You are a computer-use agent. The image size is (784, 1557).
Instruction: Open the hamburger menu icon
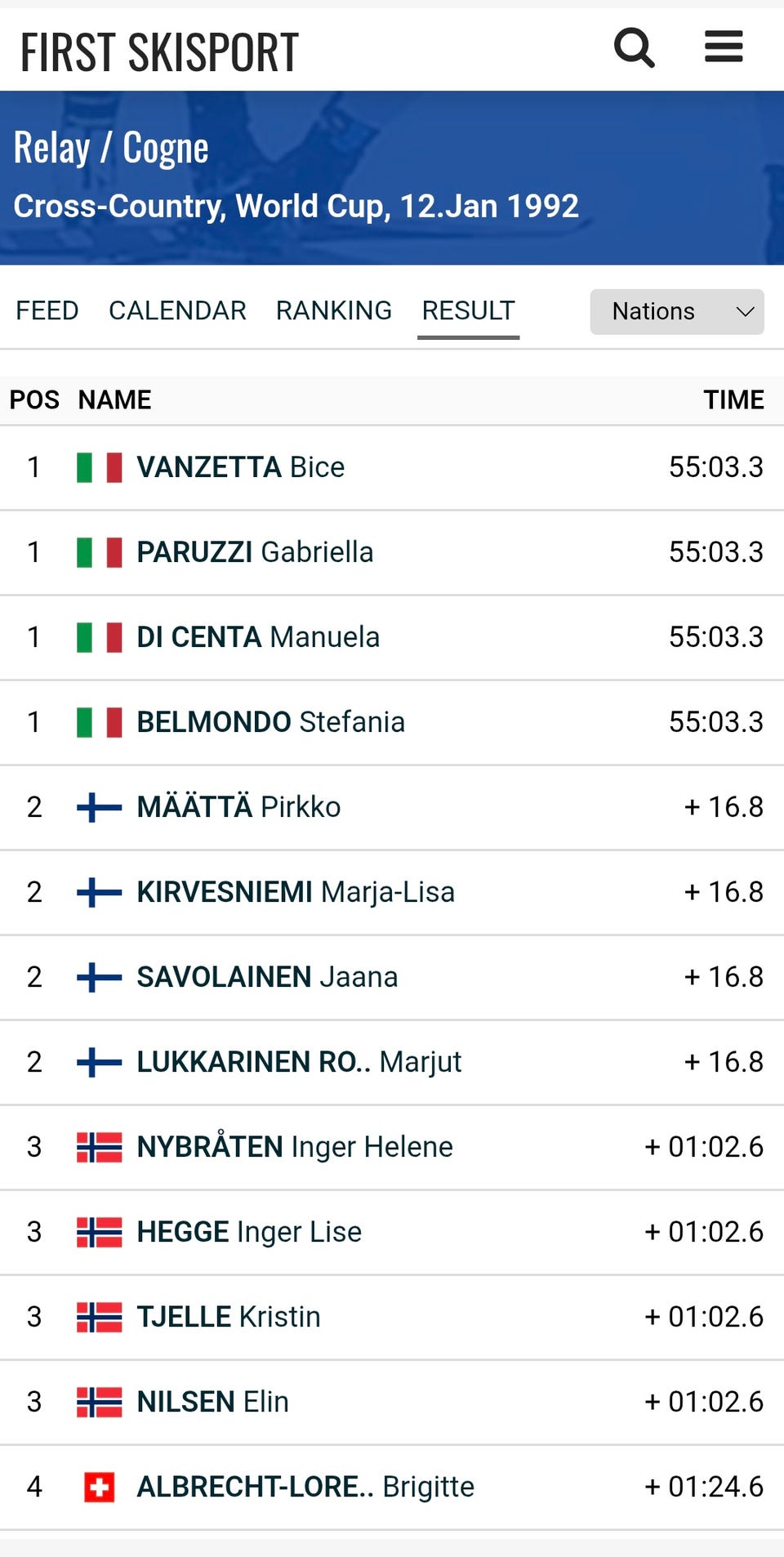pyautogui.click(x=724, y=47)
